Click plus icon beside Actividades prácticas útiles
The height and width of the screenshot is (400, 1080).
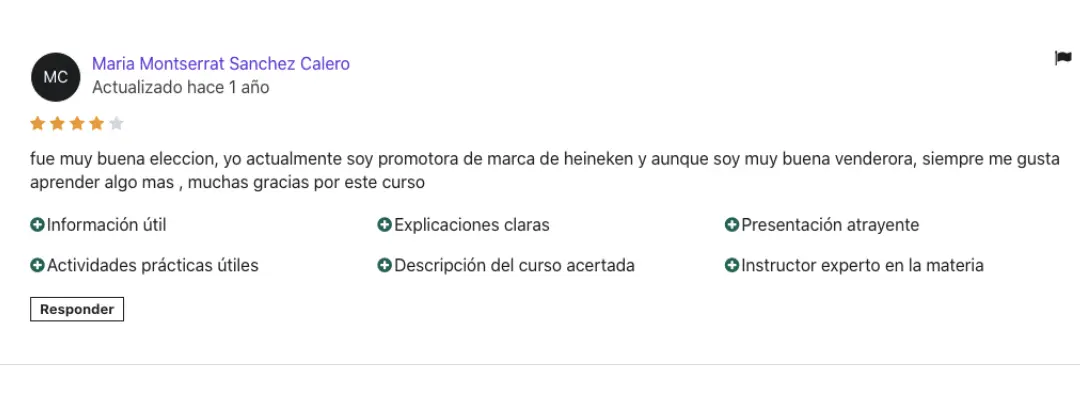[x=38, y=265]
